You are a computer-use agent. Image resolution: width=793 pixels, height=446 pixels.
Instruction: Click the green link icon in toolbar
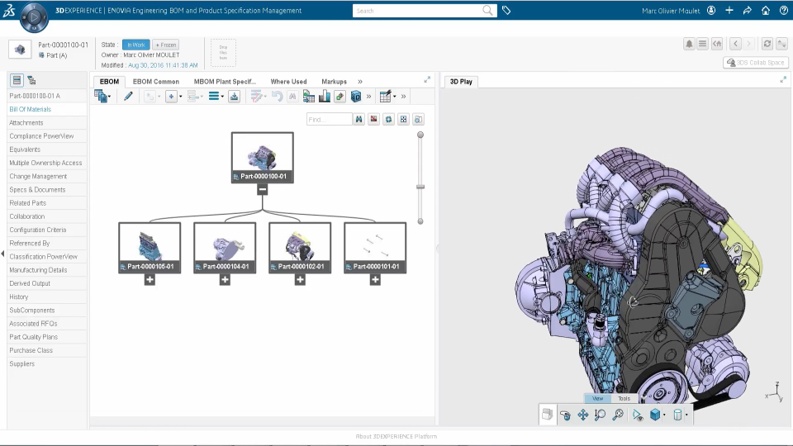[340, 96]
